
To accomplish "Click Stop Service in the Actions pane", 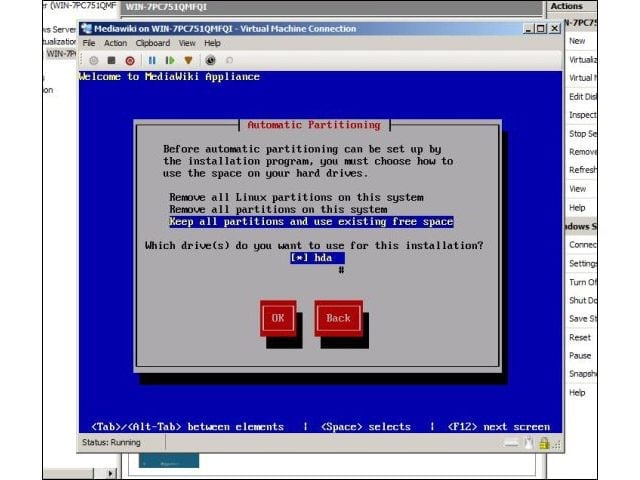I will pyautogui.click(x=582, y=134).
